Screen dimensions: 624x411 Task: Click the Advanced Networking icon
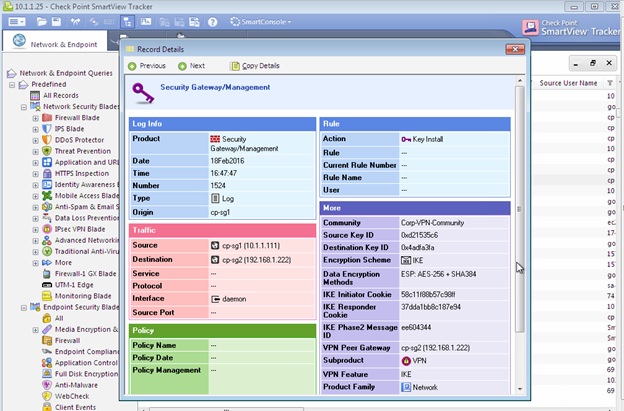point(47,240)
